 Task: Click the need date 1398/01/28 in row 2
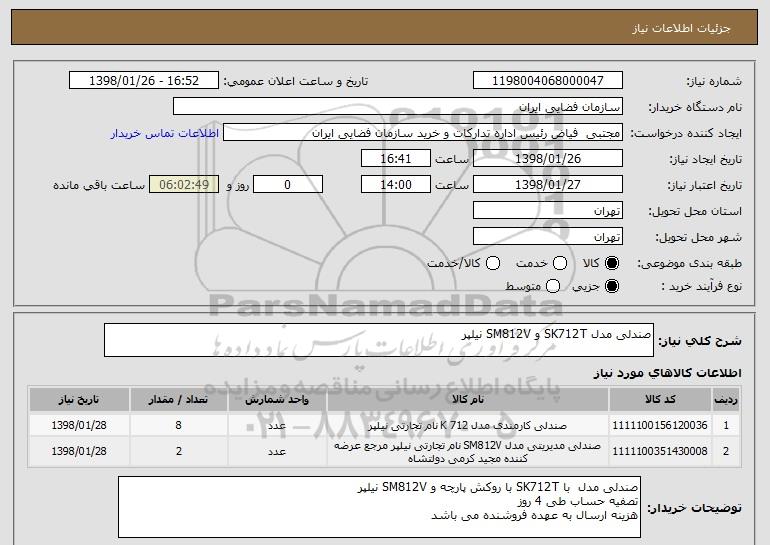[79, 451]
